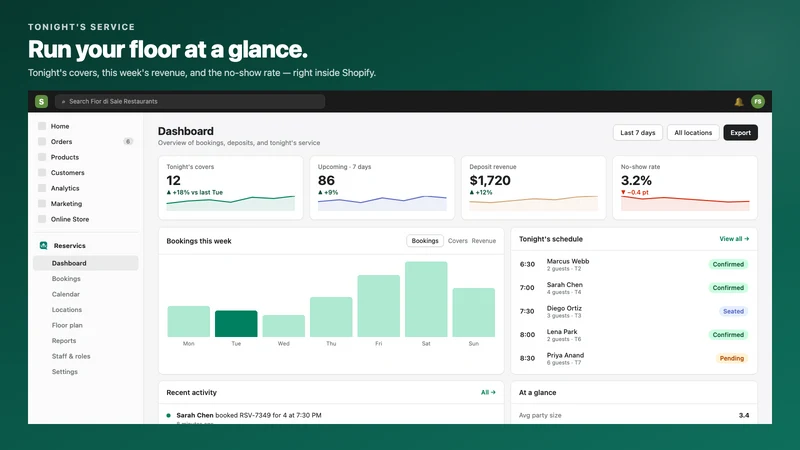Screen dimensions: 800x450
Task: Open Sarah Chen booked RSV-7349 activity
Action: [x=249, y=415]
